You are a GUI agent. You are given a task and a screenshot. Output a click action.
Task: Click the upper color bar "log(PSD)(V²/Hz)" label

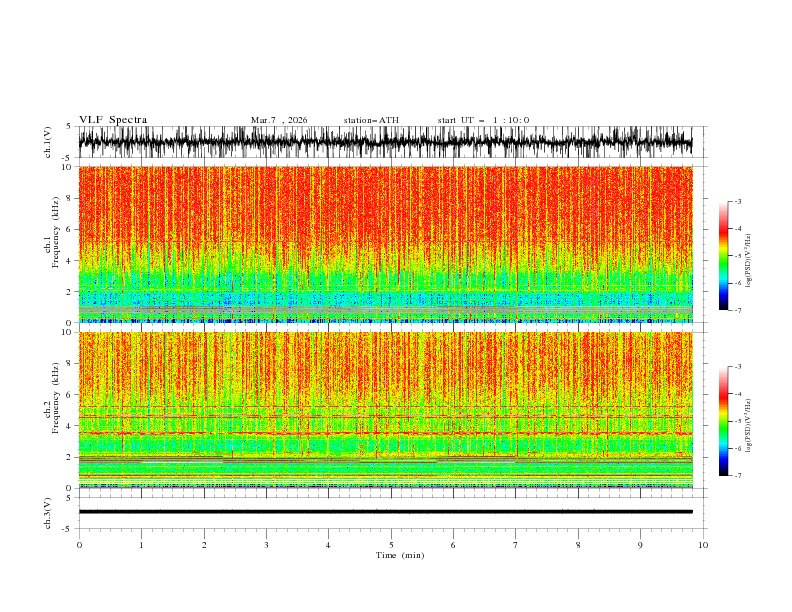coord(748,261)
